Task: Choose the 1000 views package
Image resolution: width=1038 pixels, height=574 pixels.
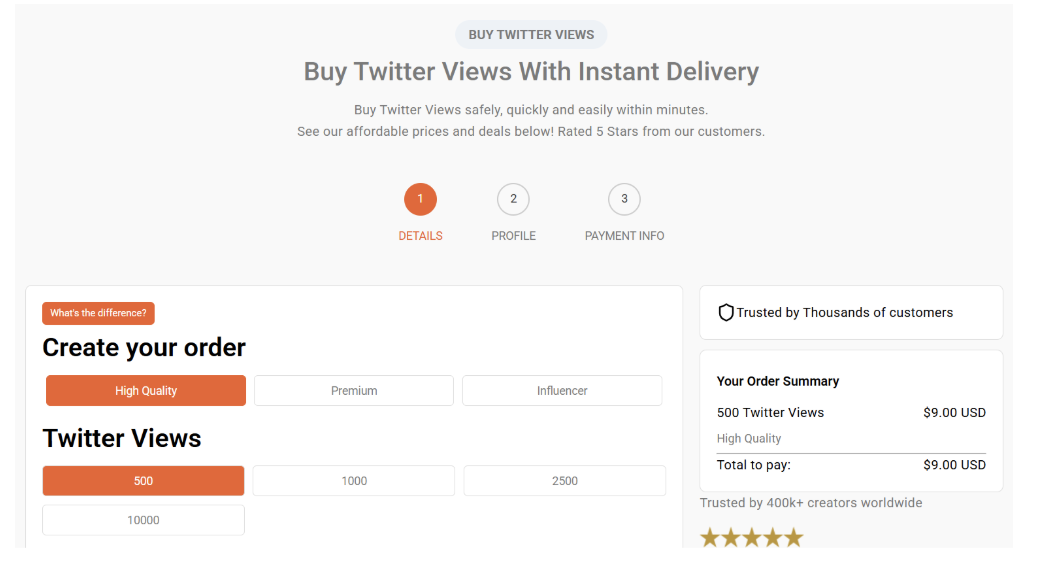Action: 354,481
